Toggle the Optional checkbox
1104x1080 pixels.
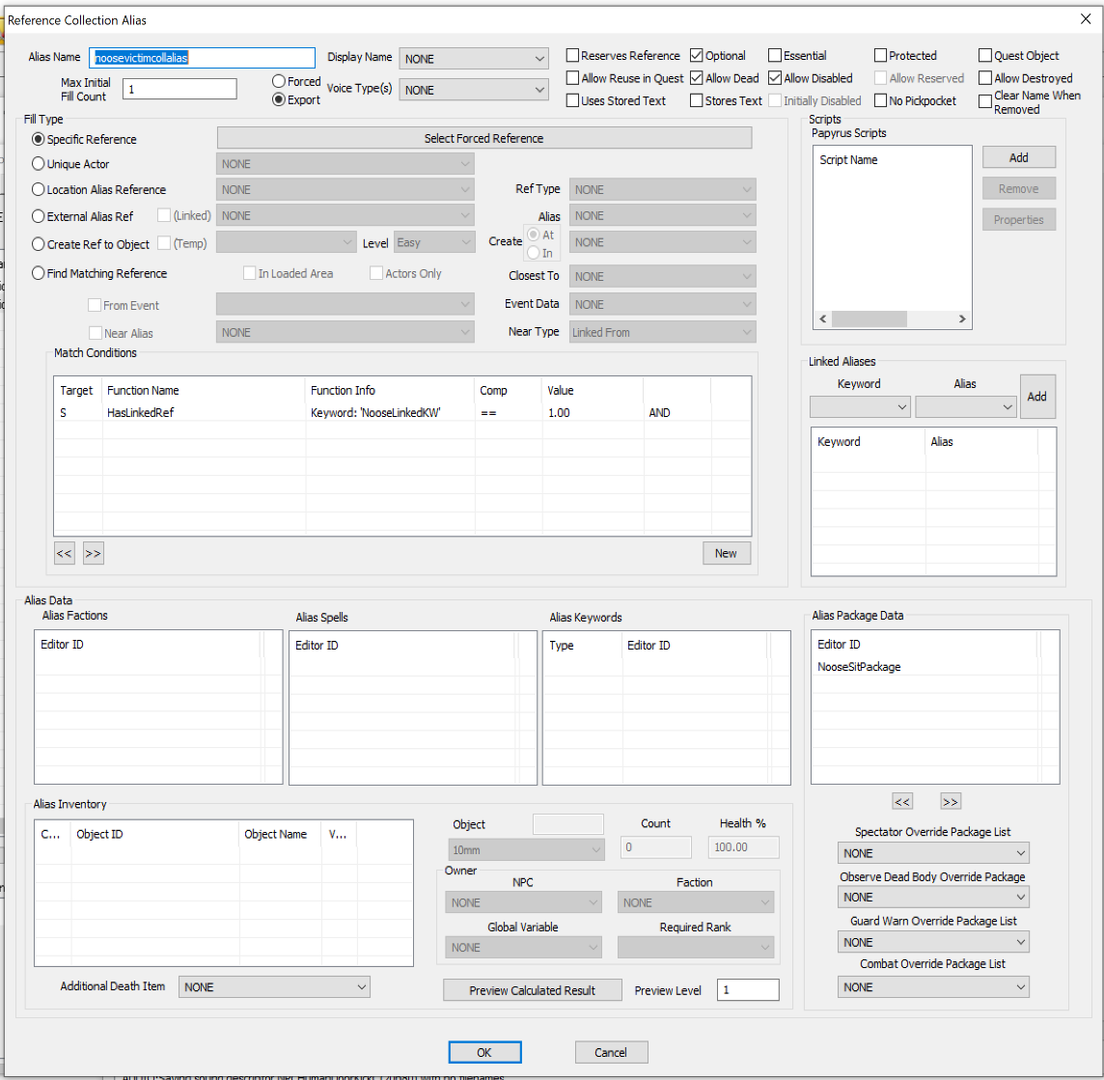pos(696,56)
